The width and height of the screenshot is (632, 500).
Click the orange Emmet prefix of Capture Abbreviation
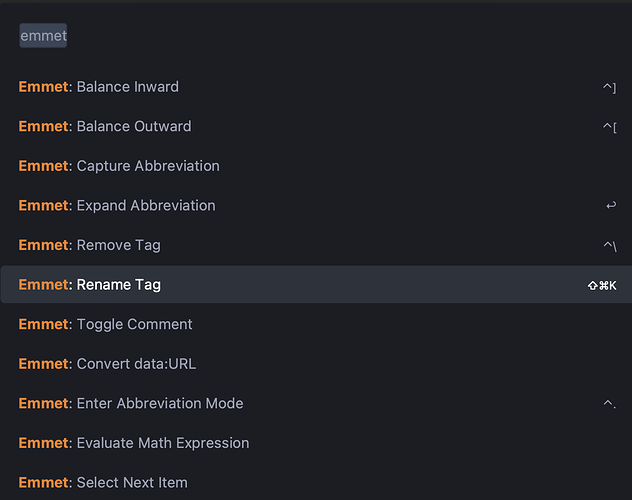point(44,166)
